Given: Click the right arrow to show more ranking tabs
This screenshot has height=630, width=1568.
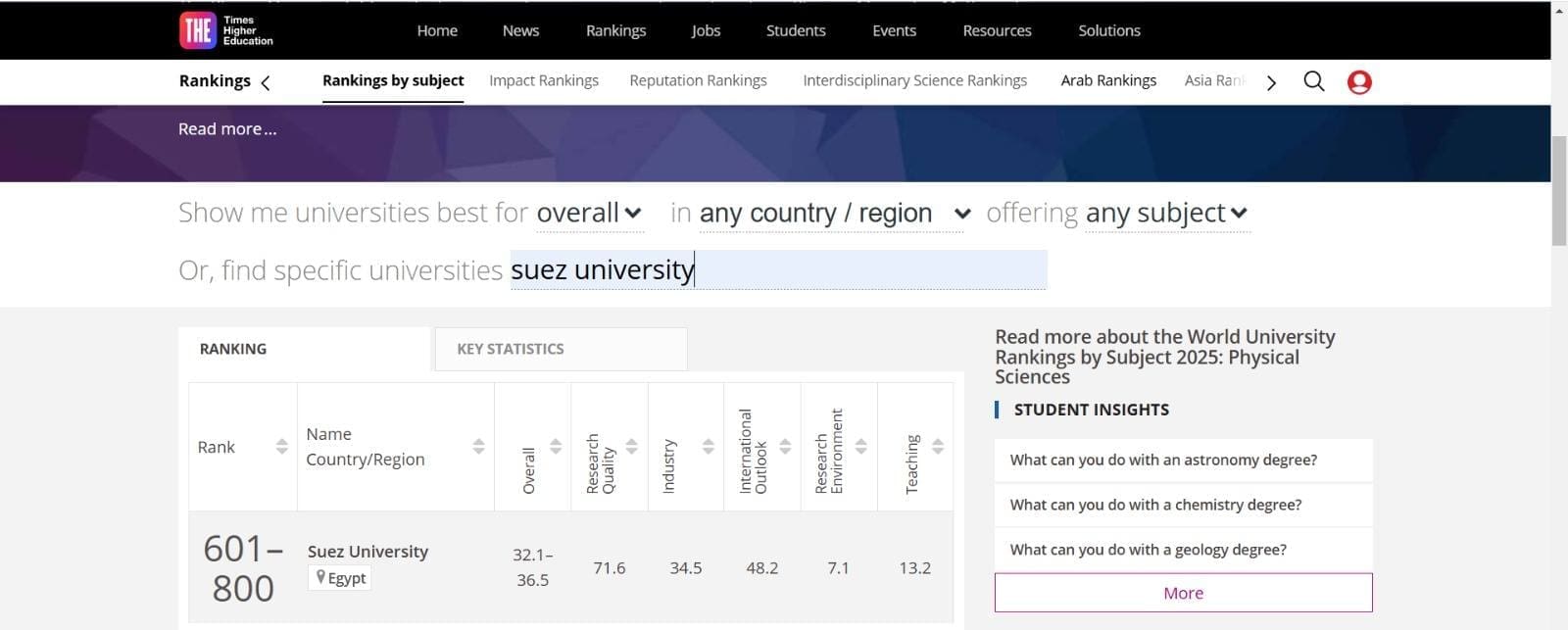Looking at the screenshot, I should (x=1271, y=82).
